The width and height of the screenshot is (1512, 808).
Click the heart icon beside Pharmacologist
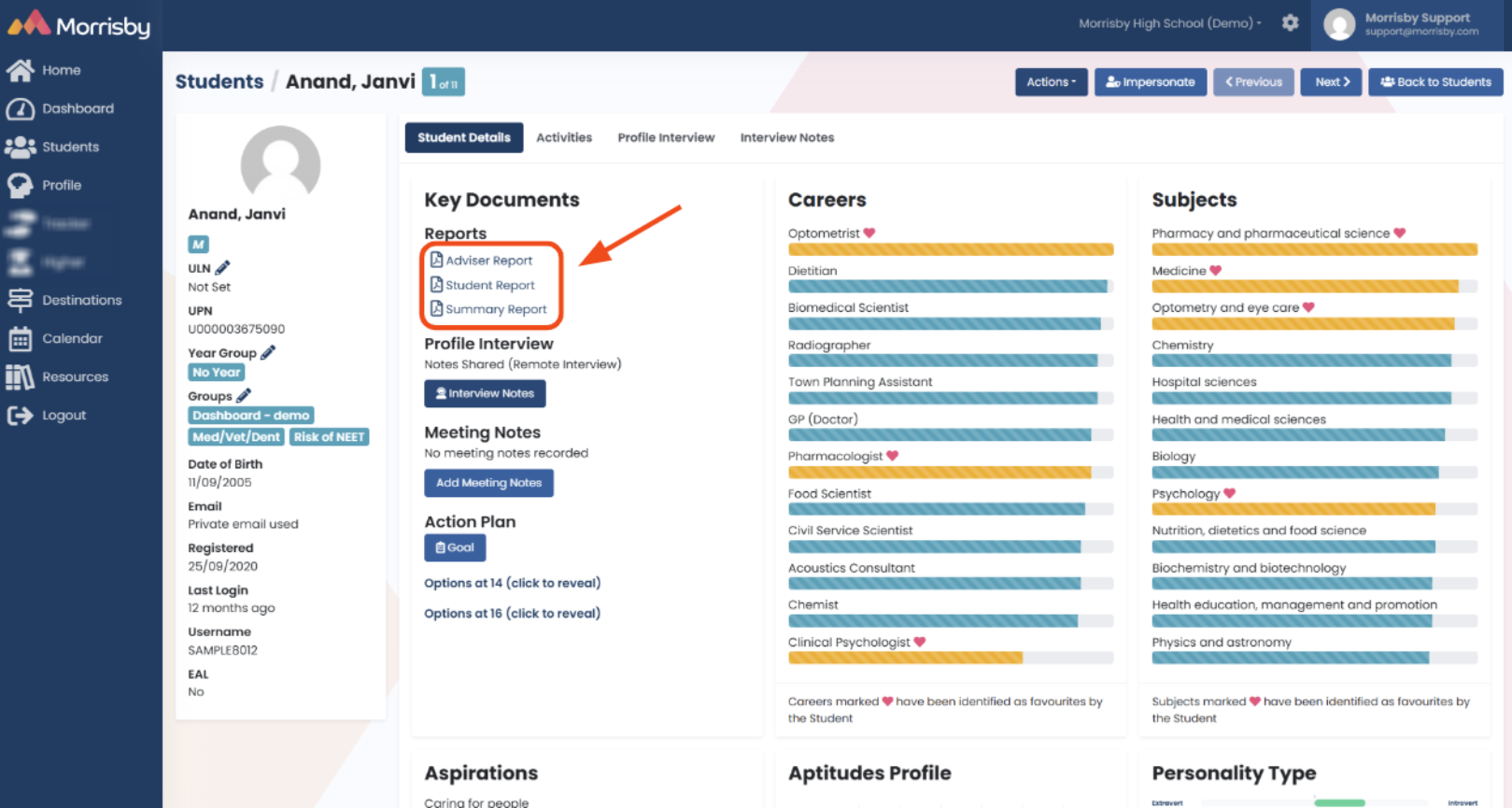pyautogui.click(x=892, y=456)
